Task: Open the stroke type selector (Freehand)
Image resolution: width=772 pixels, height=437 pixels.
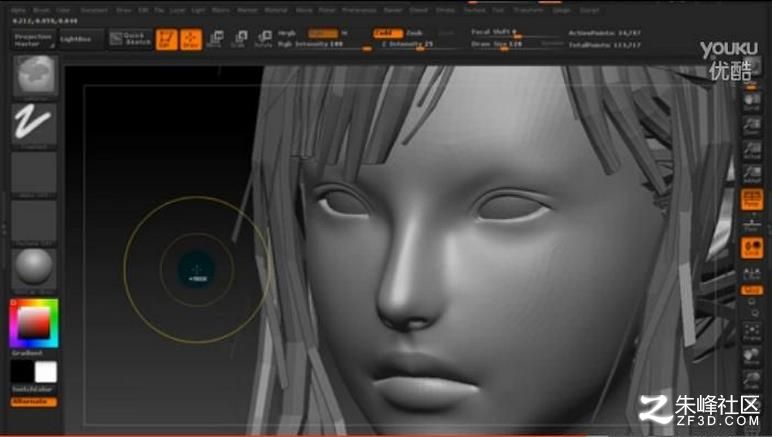Action: (x=33, y=125)
